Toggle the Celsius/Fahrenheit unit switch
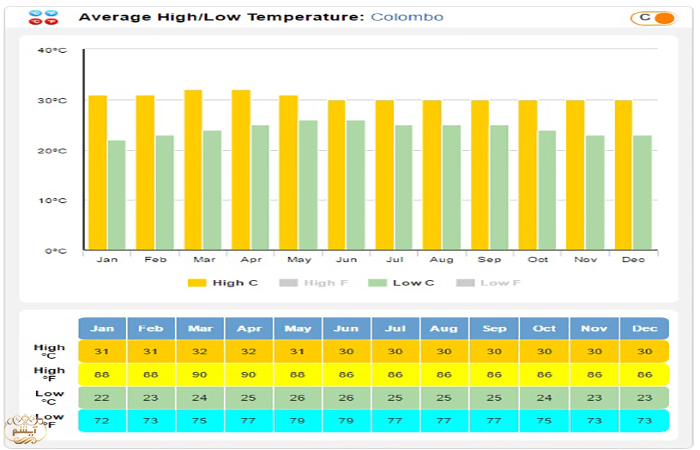The image size is (700, 450). [x=654, y=17]
